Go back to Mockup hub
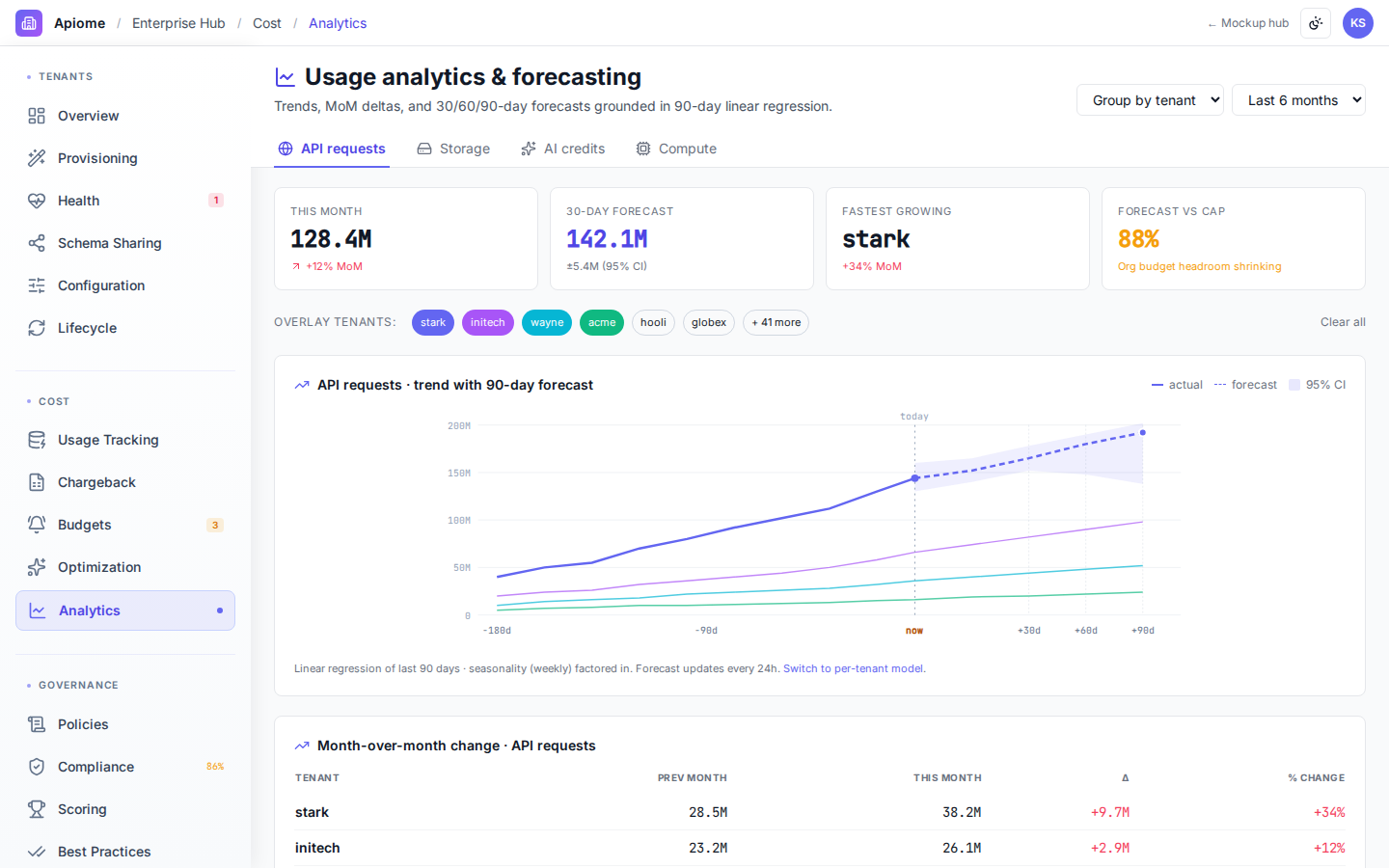The image size is (1389, 868). (x=1248, y=23)
